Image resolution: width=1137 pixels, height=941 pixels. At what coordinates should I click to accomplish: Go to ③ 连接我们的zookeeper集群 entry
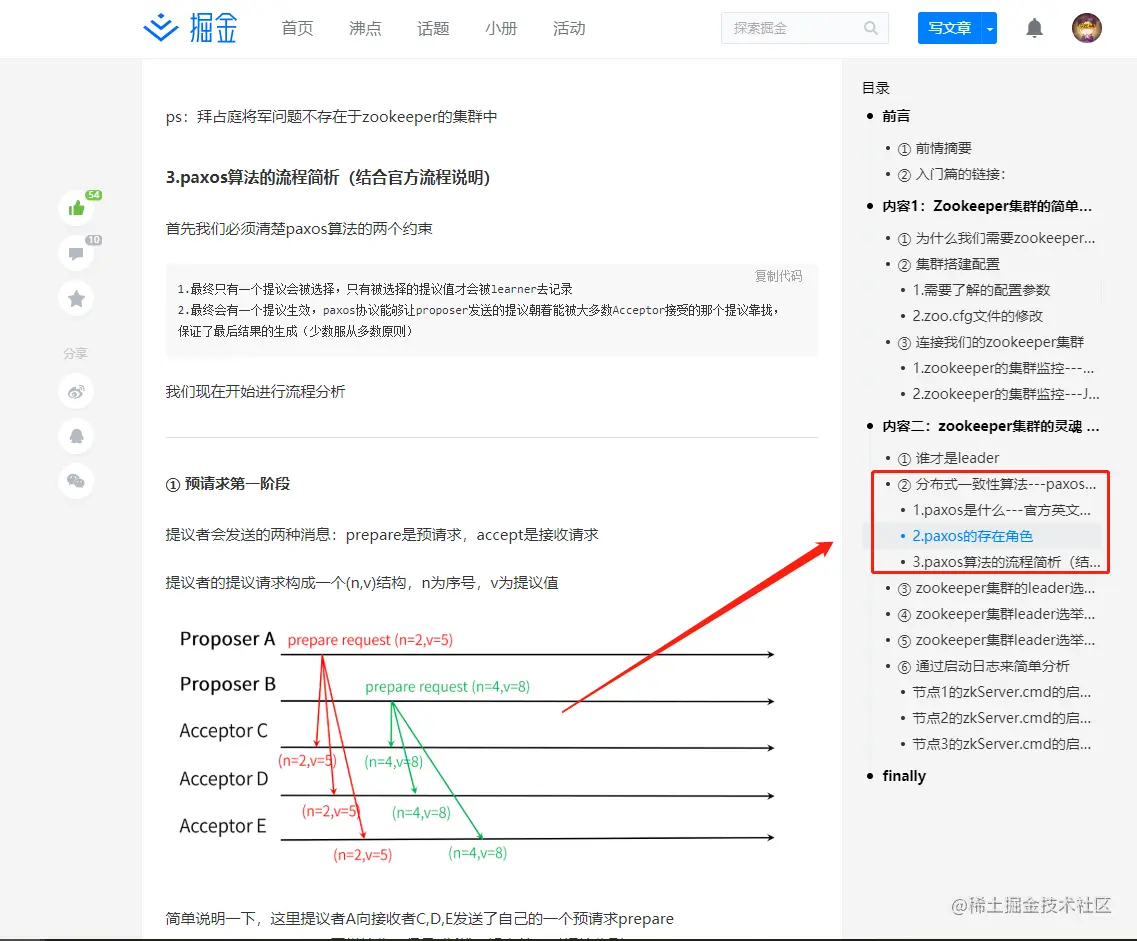pyautogui.click(x=991, y=342)
